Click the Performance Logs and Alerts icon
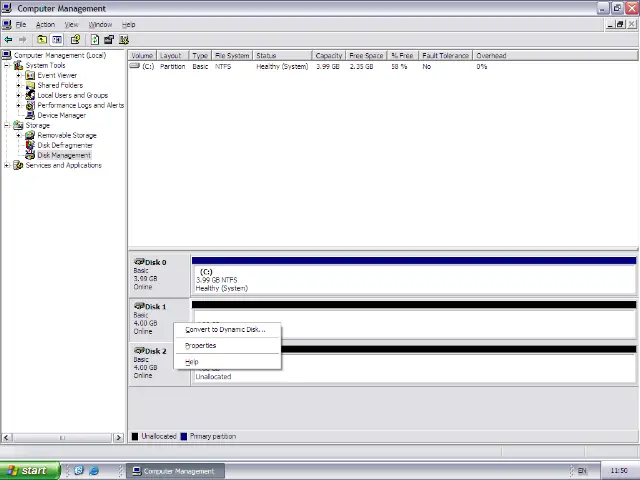 tap(30, 105)
